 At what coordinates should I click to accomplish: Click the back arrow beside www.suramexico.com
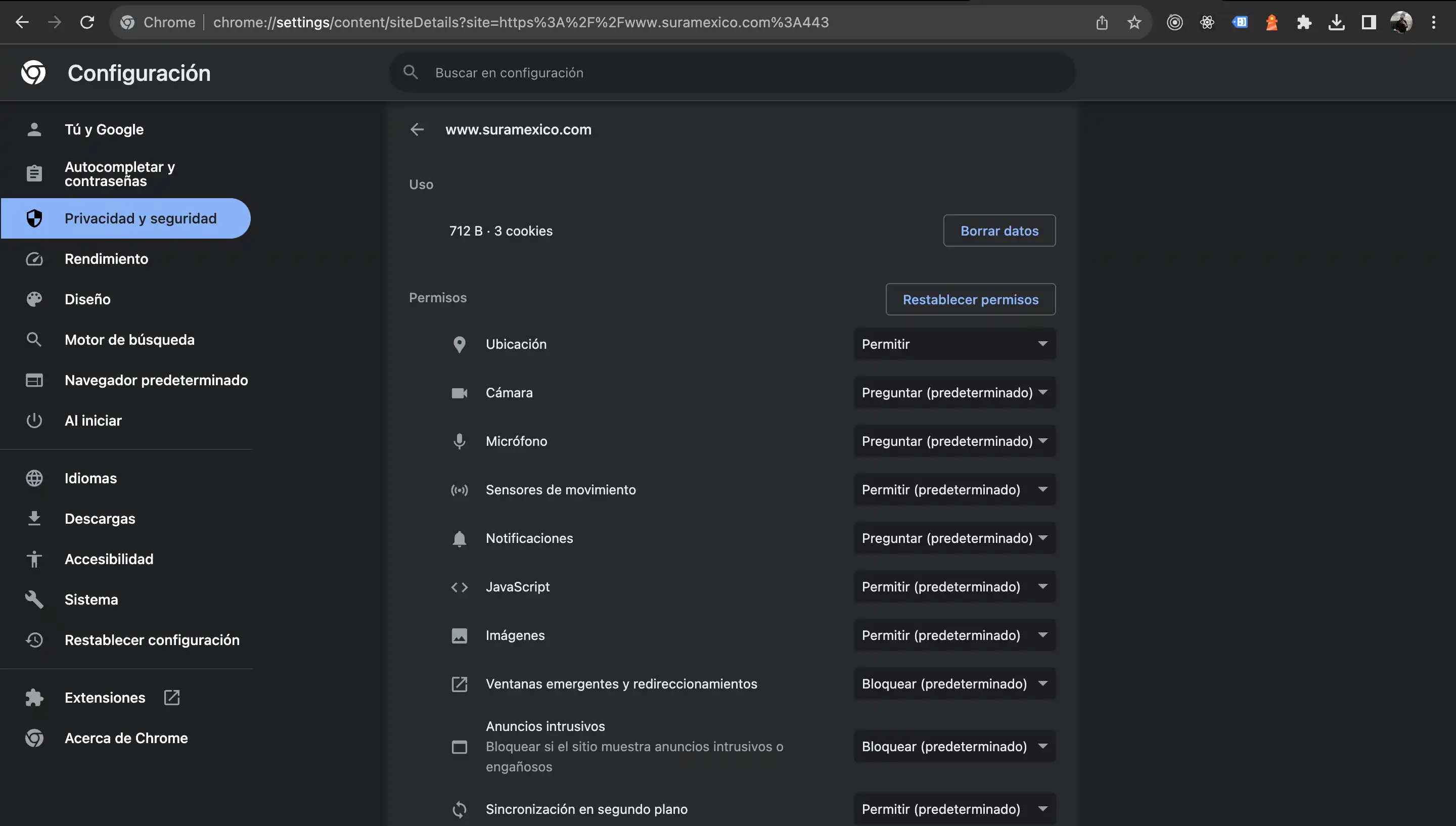[417, 129]
